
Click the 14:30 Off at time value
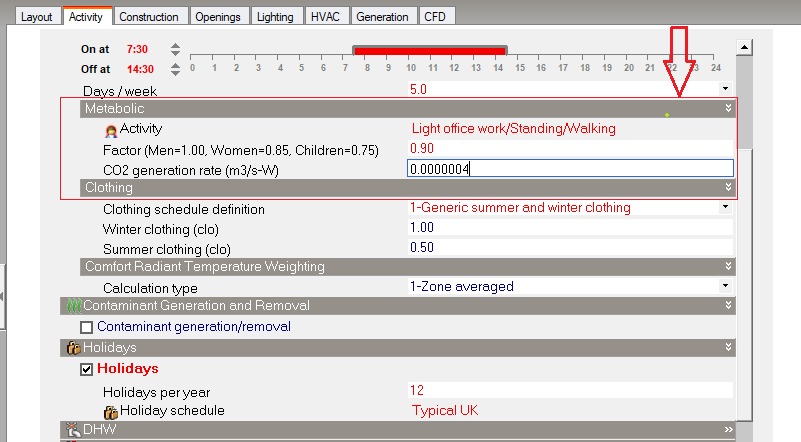[x=140, y=69]
